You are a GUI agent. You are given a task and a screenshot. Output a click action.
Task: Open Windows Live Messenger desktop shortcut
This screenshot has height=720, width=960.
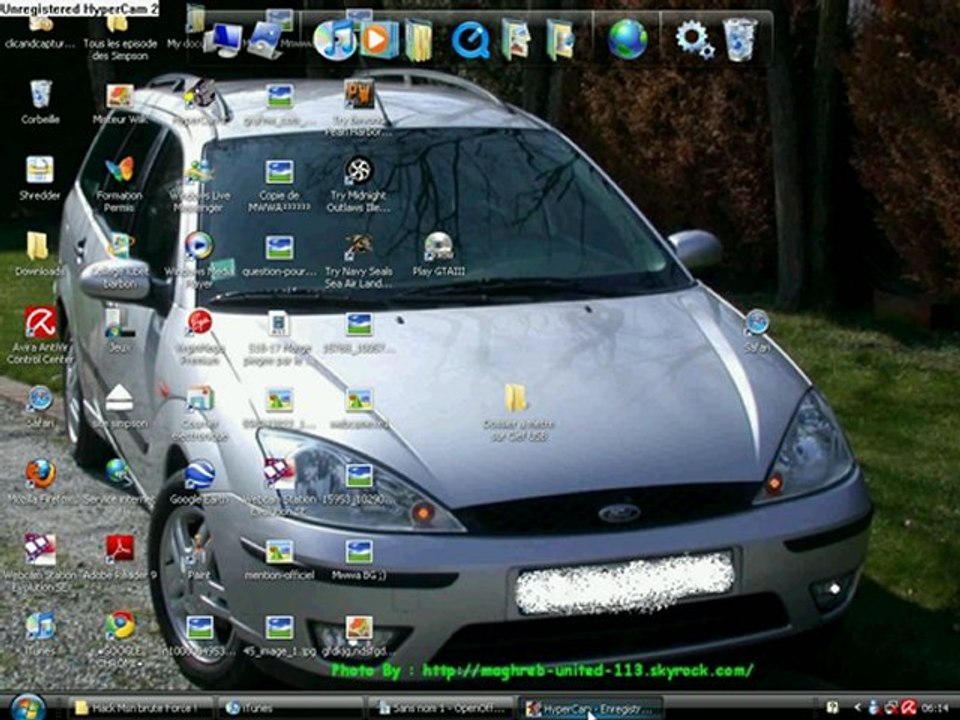click(x=200, y=184)
